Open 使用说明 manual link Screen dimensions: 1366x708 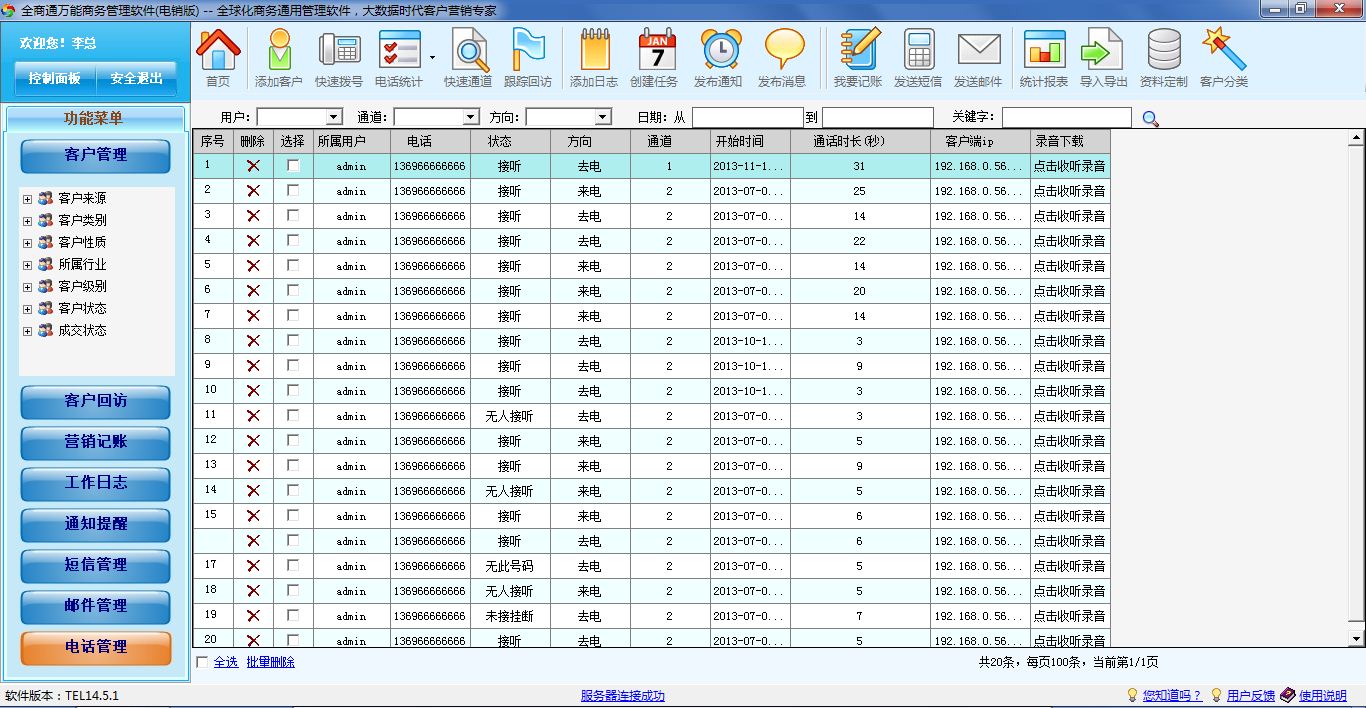pyautogui.click(x=1322, y=695)
